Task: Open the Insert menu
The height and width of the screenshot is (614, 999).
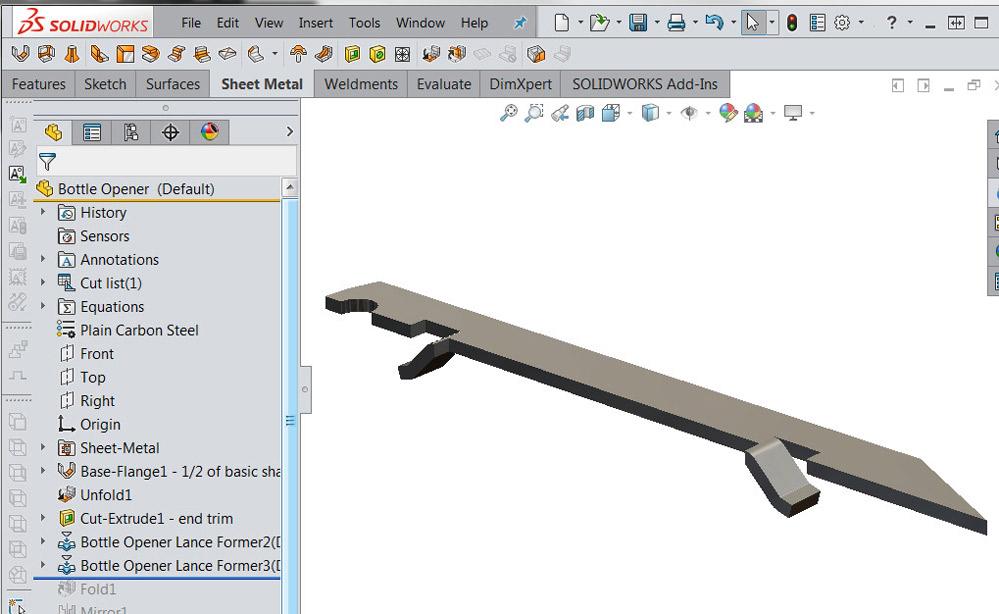Action: 316,23
